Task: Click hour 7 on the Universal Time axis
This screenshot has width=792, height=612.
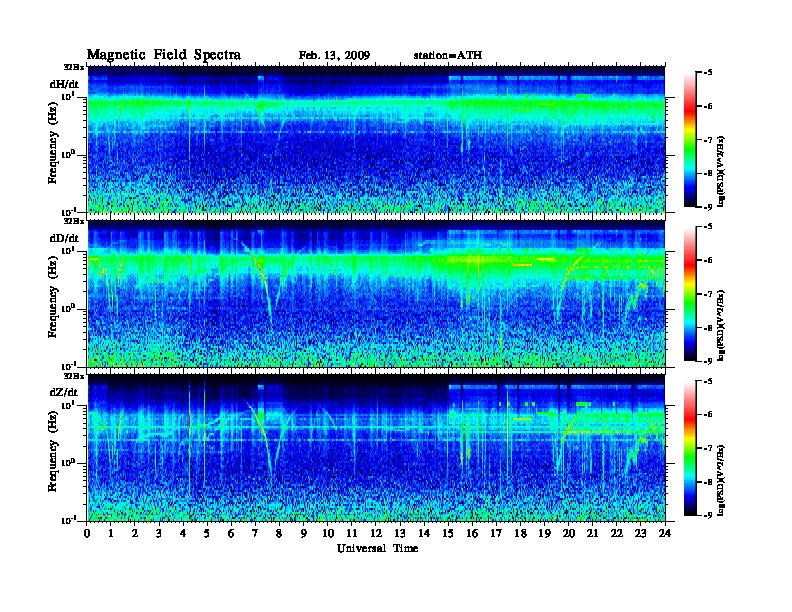Action: pos(255,533)
